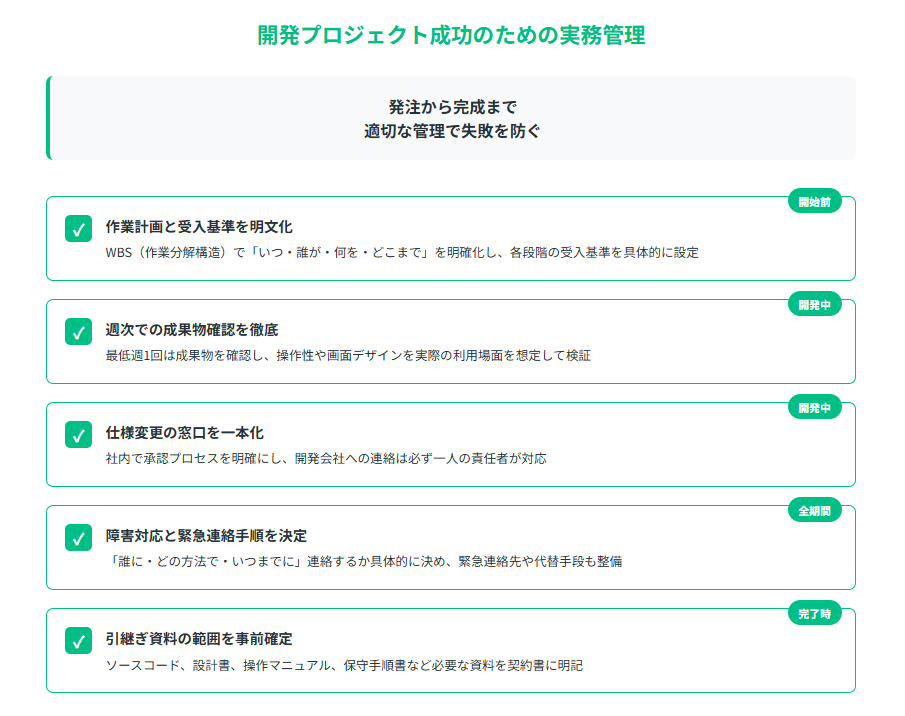Select the heading 引継ぎ資料の範囲を事前確定

(199, 639)
